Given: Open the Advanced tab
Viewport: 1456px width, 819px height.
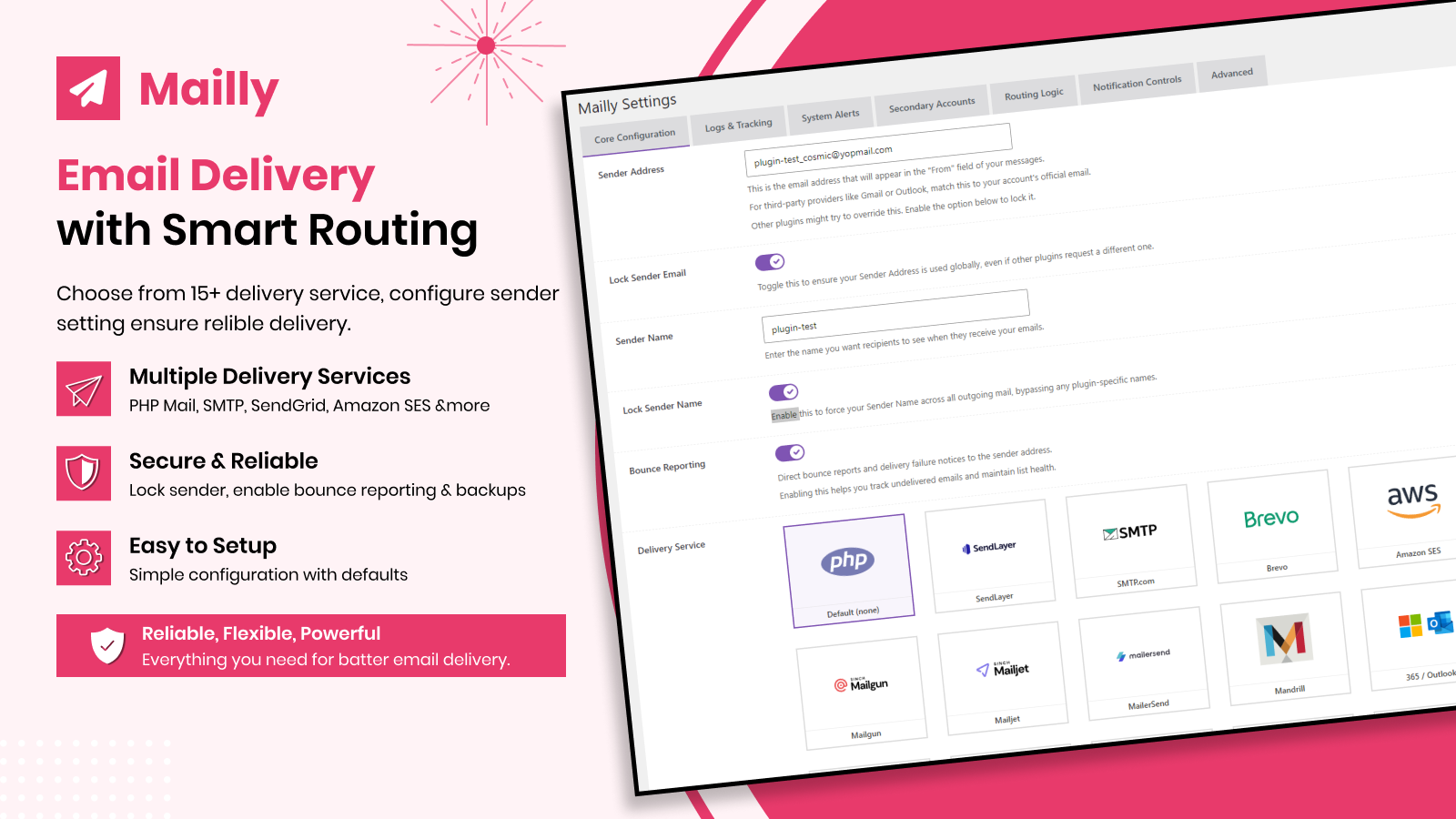Looking at the screenshot, I should tap(1232, 74).
